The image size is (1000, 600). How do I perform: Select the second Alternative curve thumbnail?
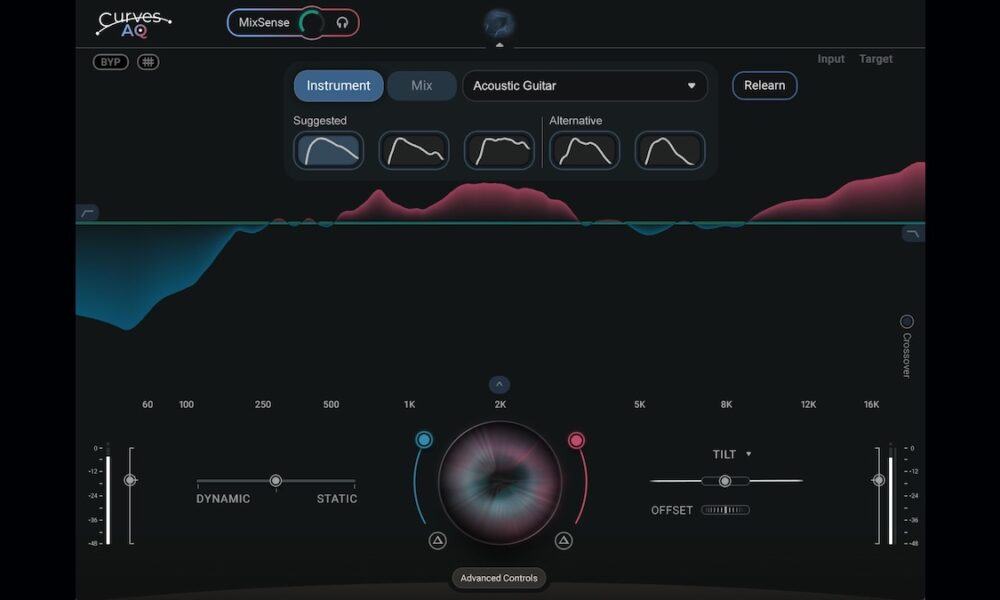click(670, 150)
